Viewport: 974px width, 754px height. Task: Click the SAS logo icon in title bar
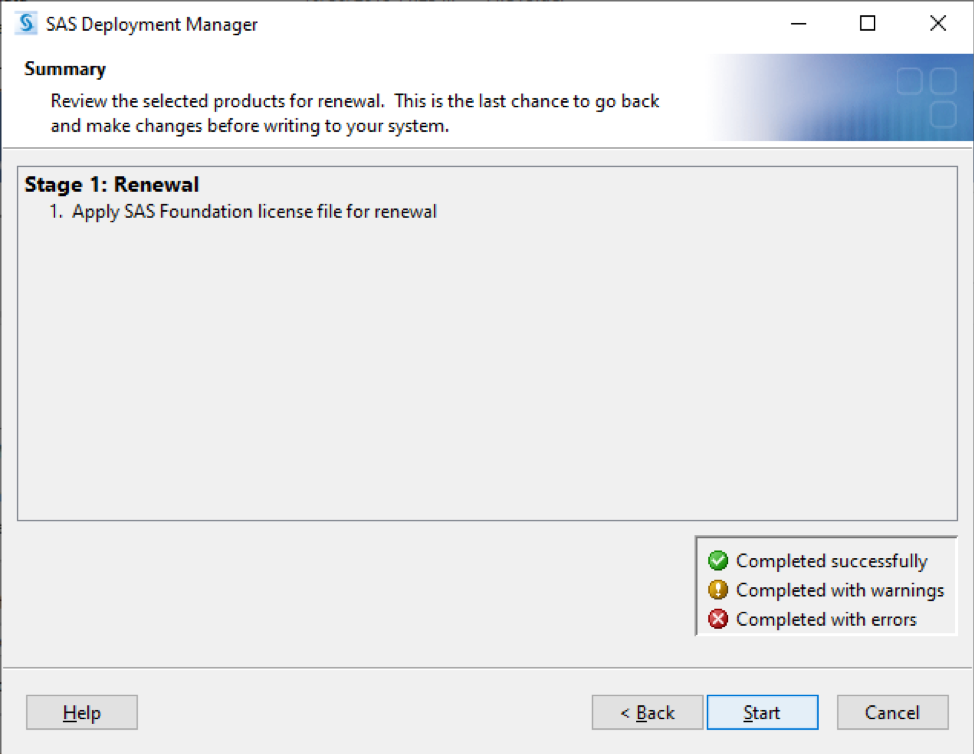[x=26, y=24]
